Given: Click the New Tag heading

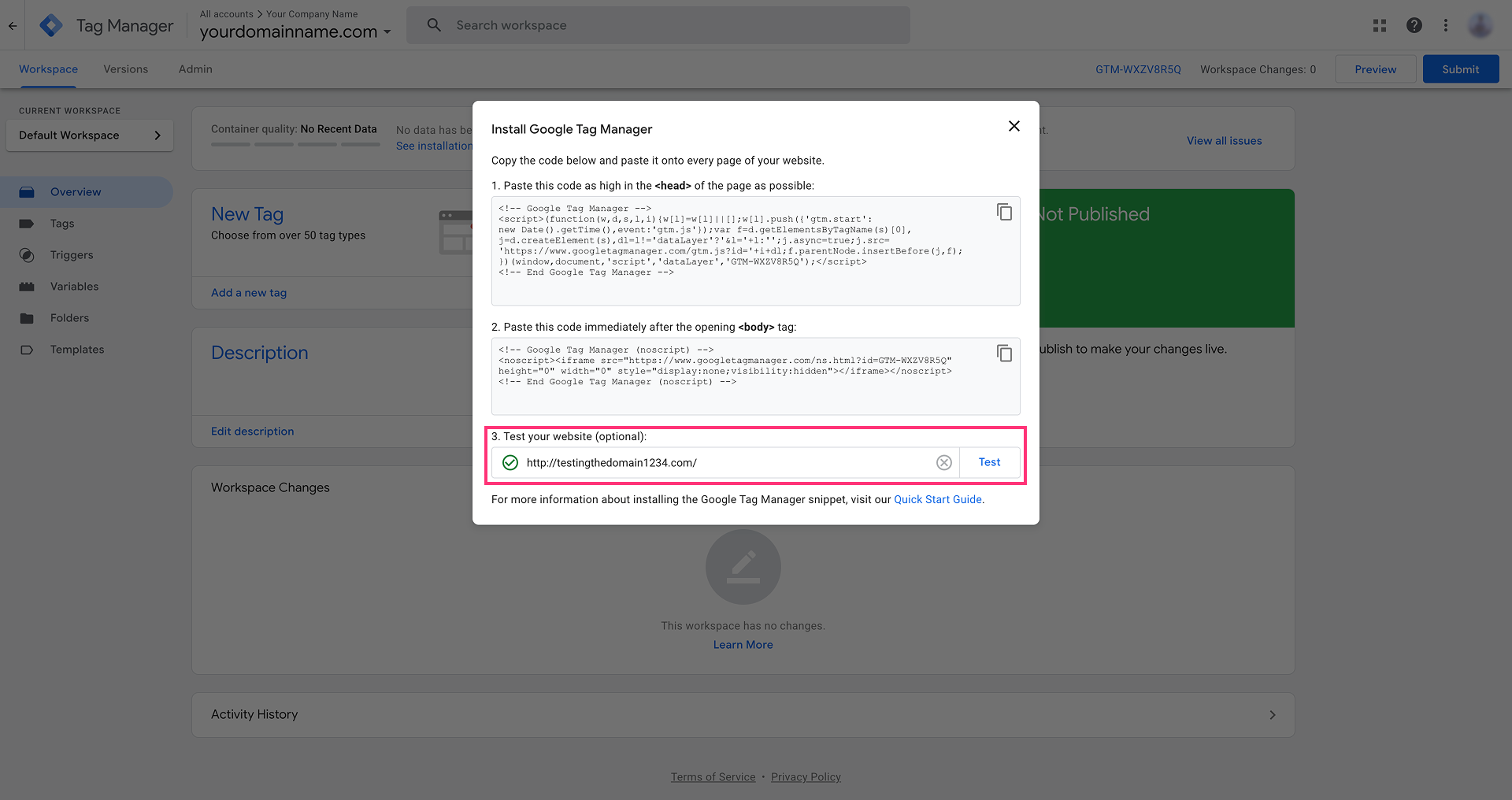Looking at the screenshot, I should (247, 214).
